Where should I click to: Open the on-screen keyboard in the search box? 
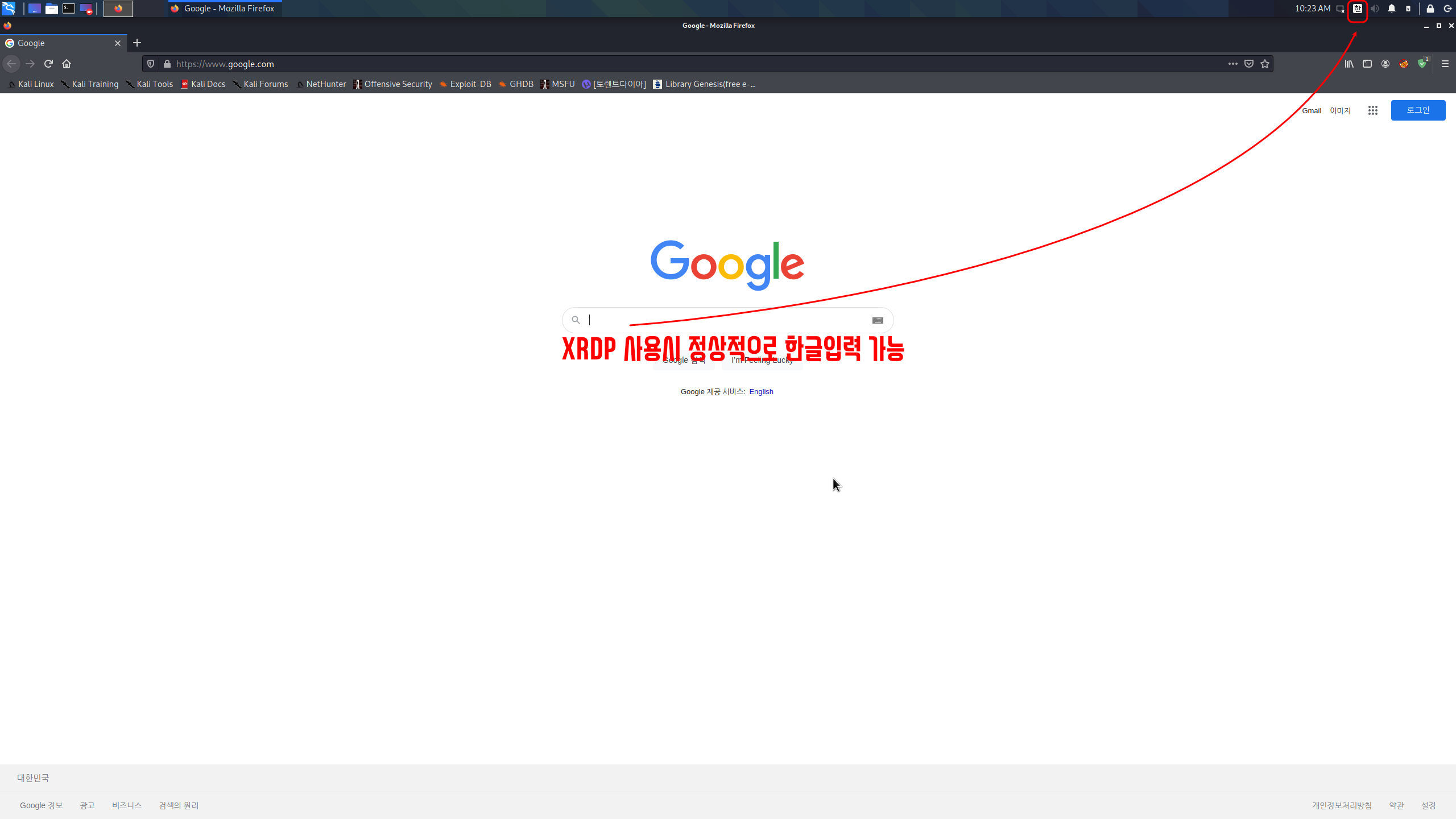pos(878,320)
